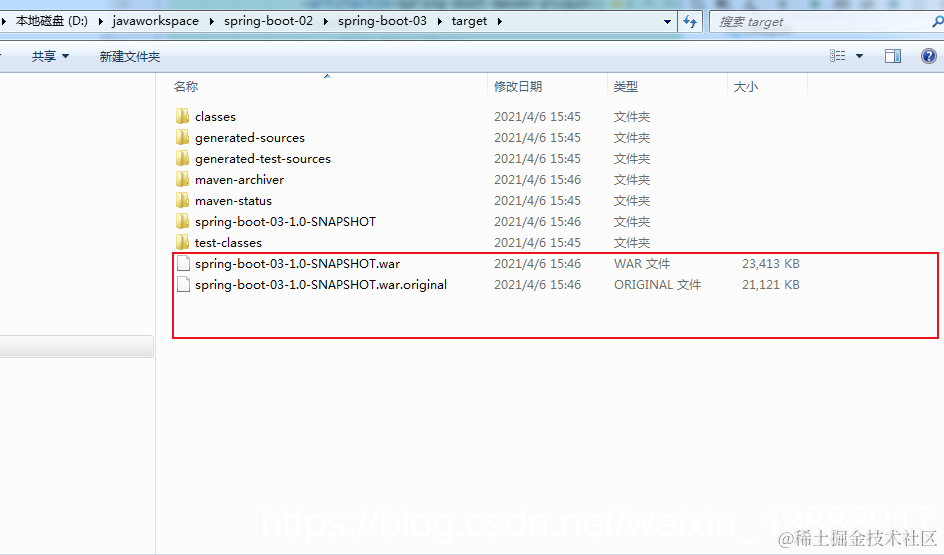This screenshot has width=944, height=555.
Task: Sort by the 名称 column header
Action: coord(186,87)
